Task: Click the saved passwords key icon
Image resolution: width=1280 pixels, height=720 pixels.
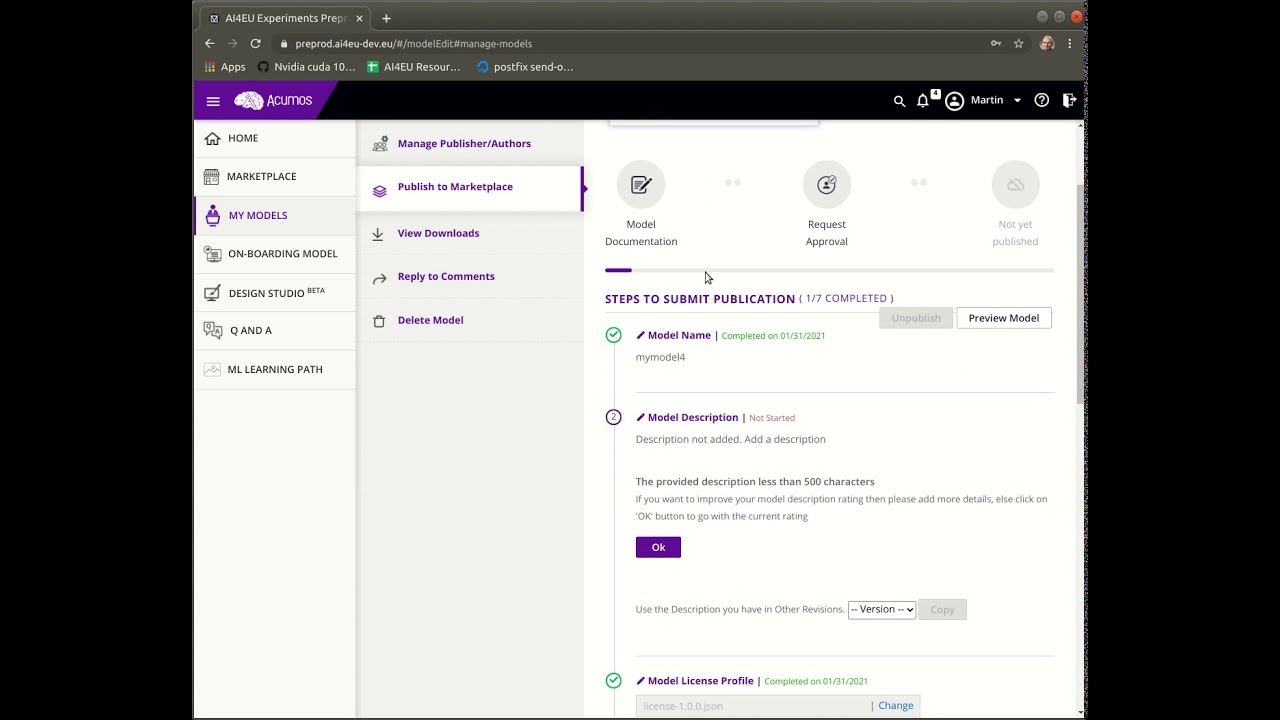Action: (995, 43)
